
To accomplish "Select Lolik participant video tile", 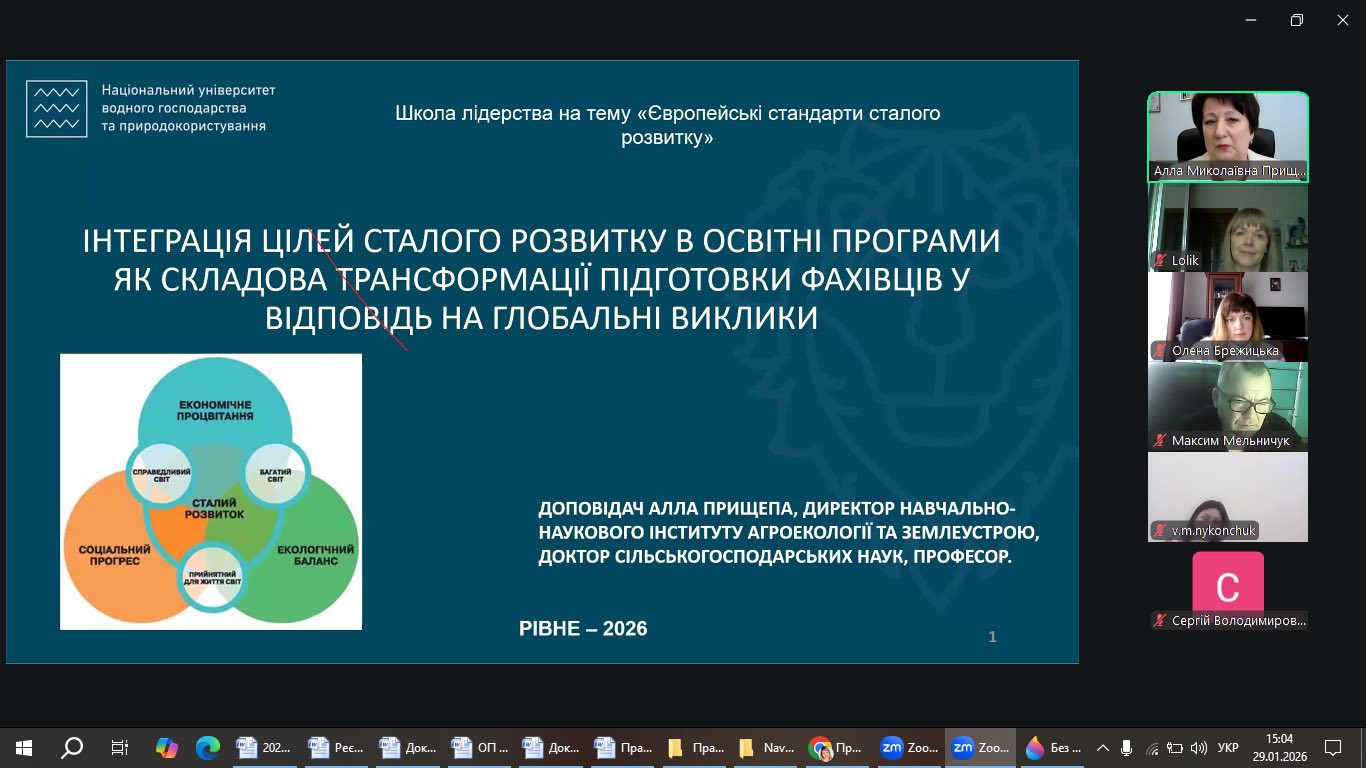I will pyautogui.click(x=1227, y=227).
